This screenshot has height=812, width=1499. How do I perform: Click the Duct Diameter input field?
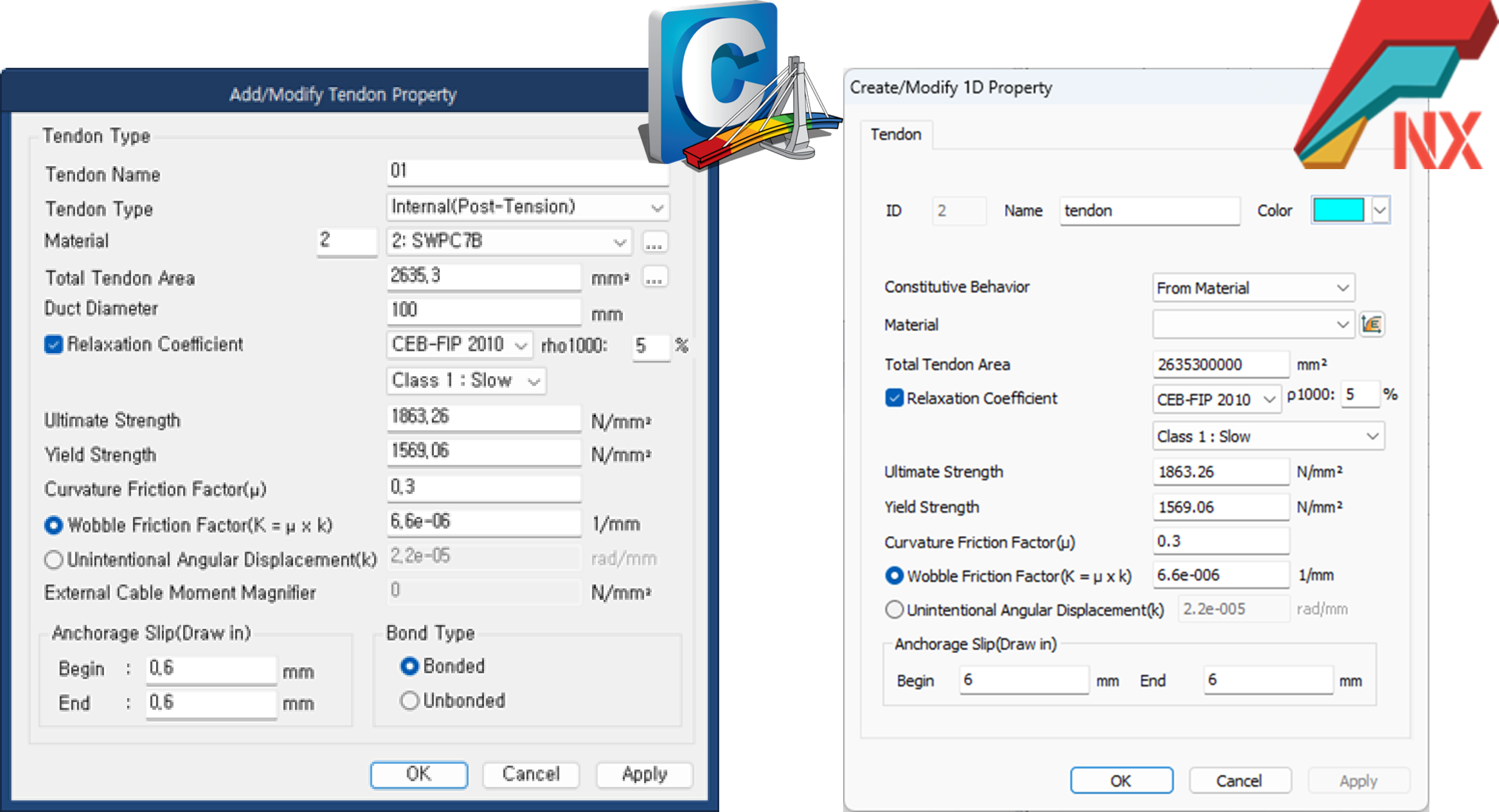click(483, 310)
